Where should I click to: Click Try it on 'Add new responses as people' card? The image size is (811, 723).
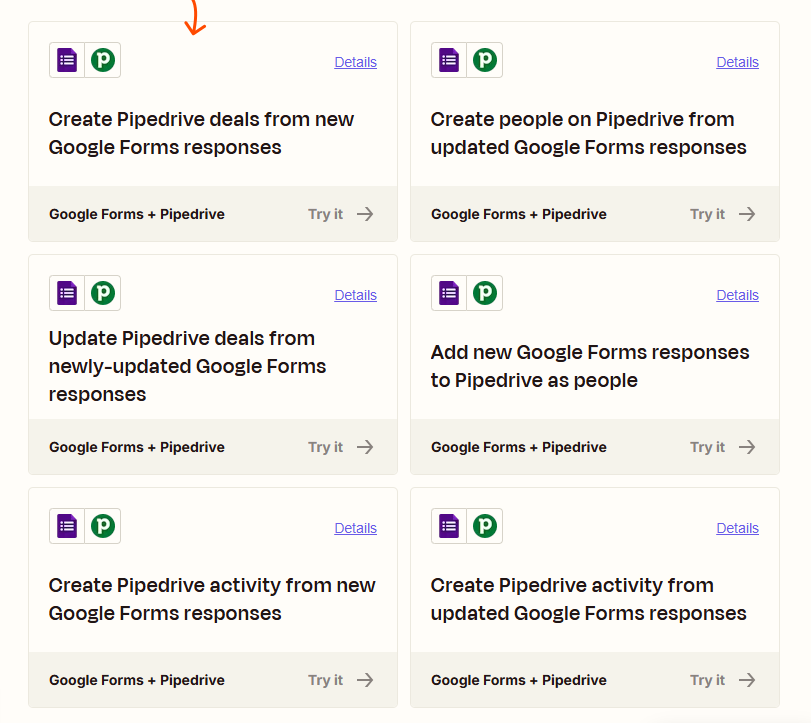pos(707,446)
